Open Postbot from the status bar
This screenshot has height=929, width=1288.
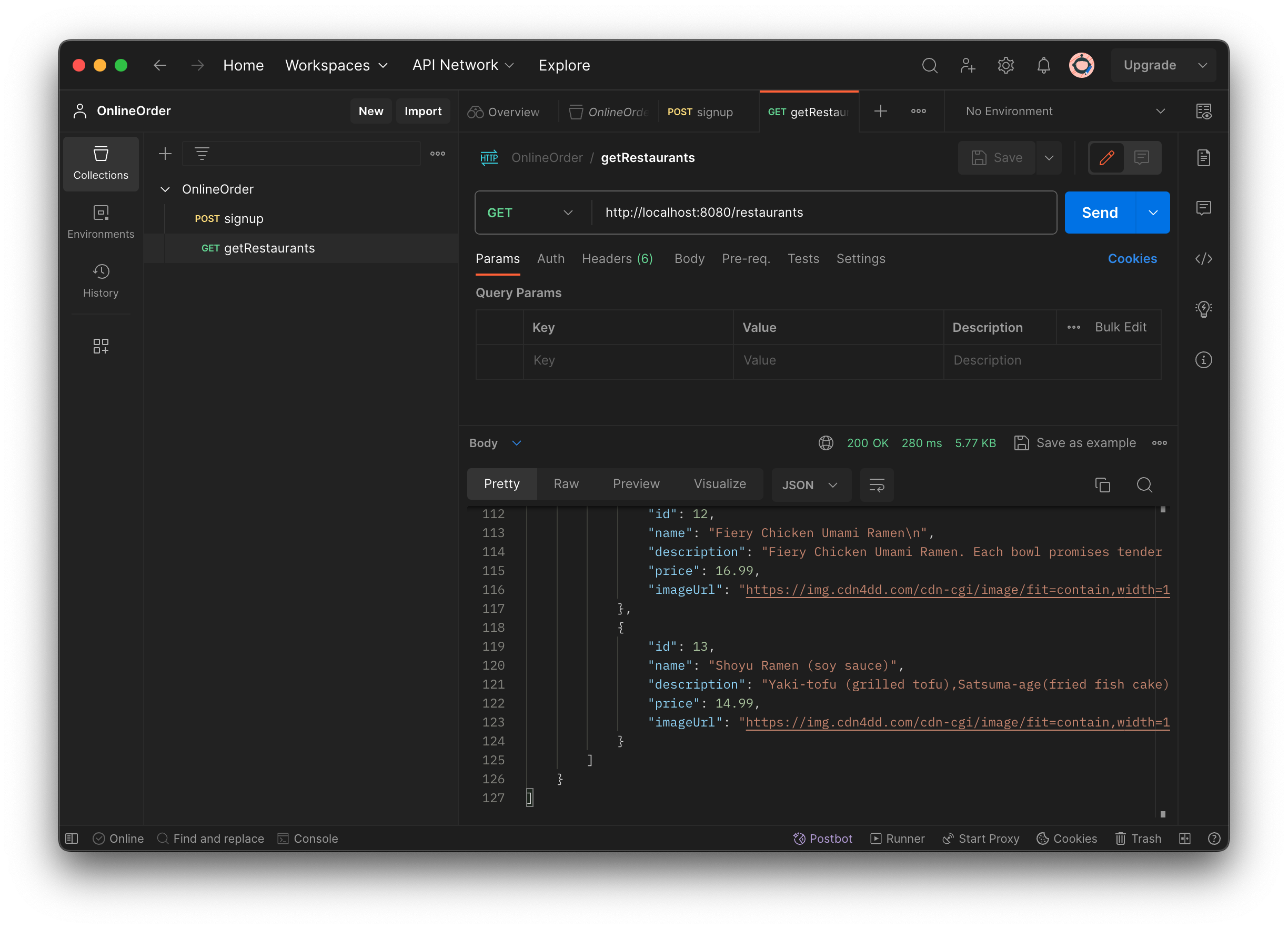coord(823,838)
